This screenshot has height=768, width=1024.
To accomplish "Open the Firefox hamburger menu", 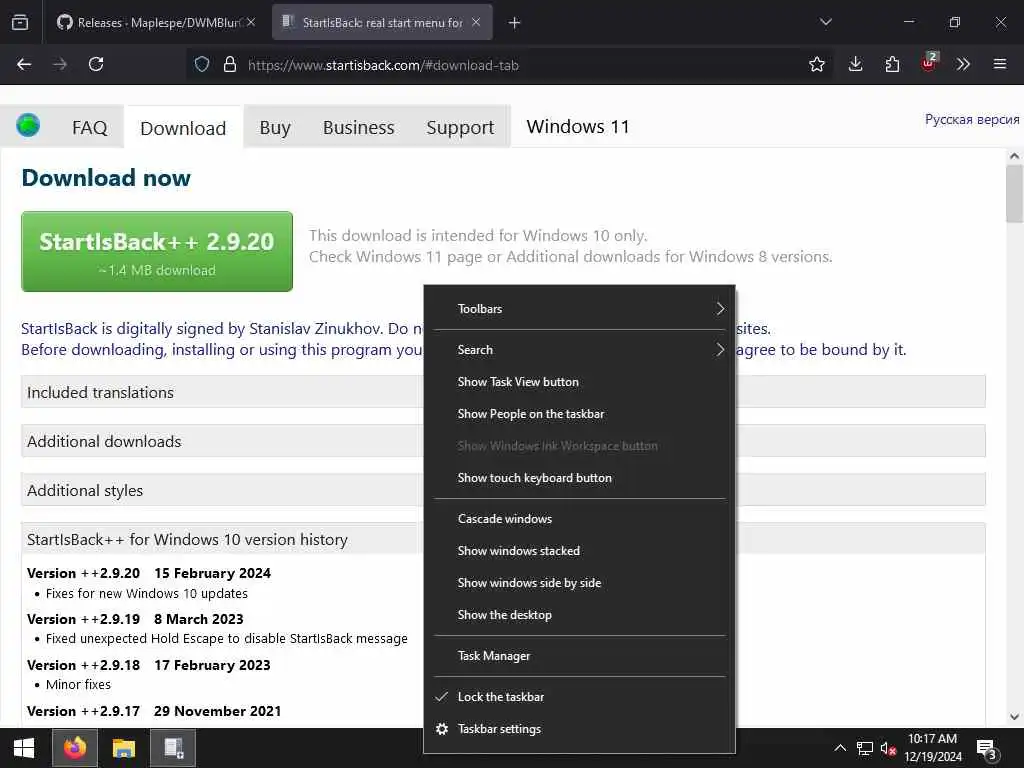I will [999, 64].
